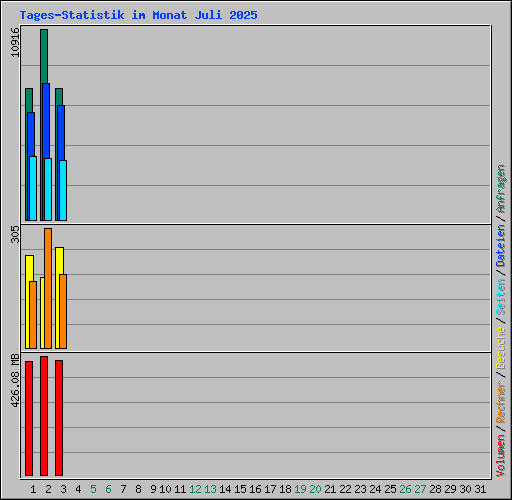Click day 31 on the x-axis

480,489
